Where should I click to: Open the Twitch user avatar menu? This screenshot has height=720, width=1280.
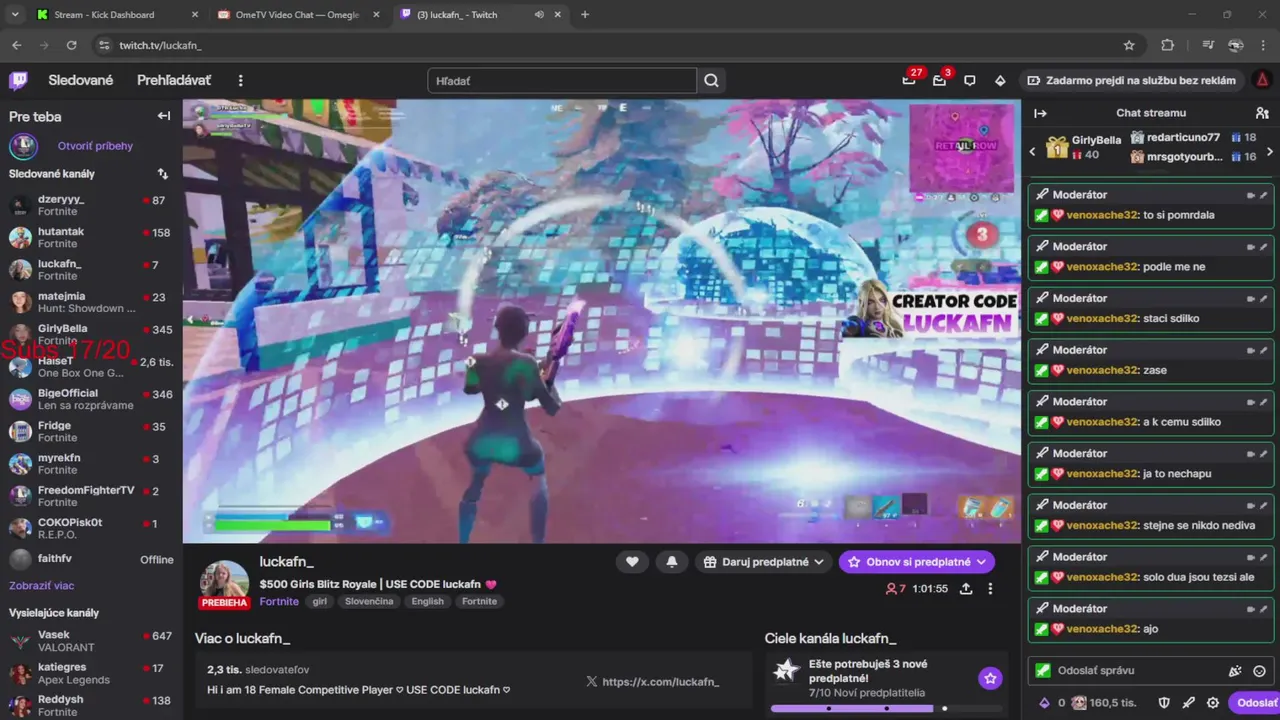pyautogui.click(x=1262, y=80)
